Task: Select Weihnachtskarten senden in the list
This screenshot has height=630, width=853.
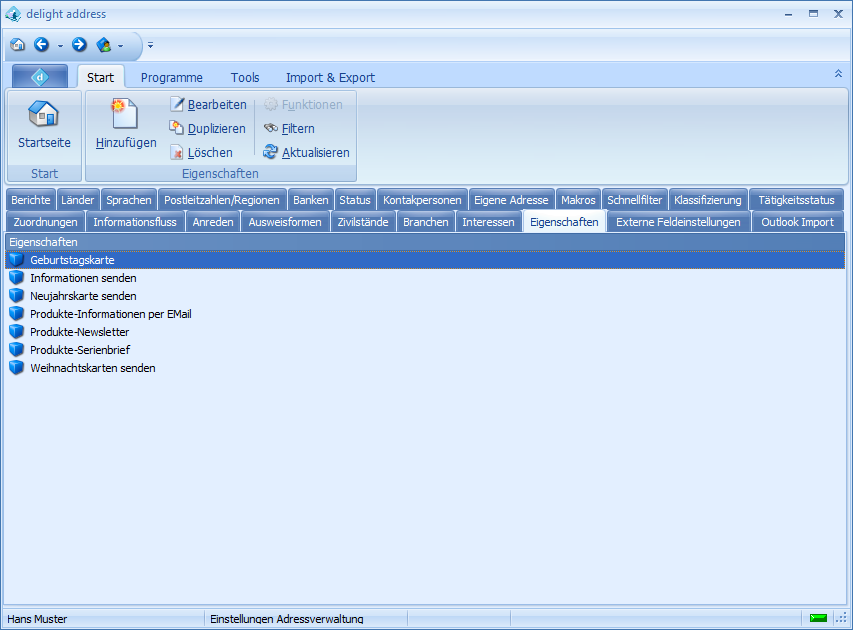Action: click(92, 368)
